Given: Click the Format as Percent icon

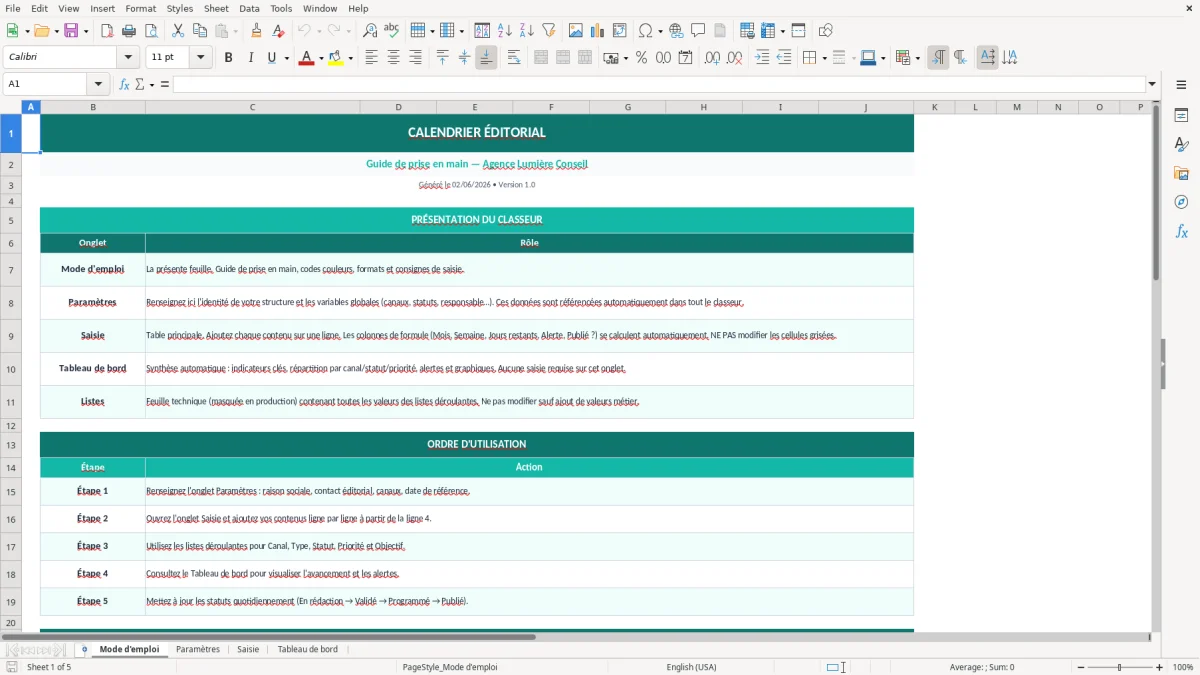Looking at the screenshot, I should click(x=641, y=58).
